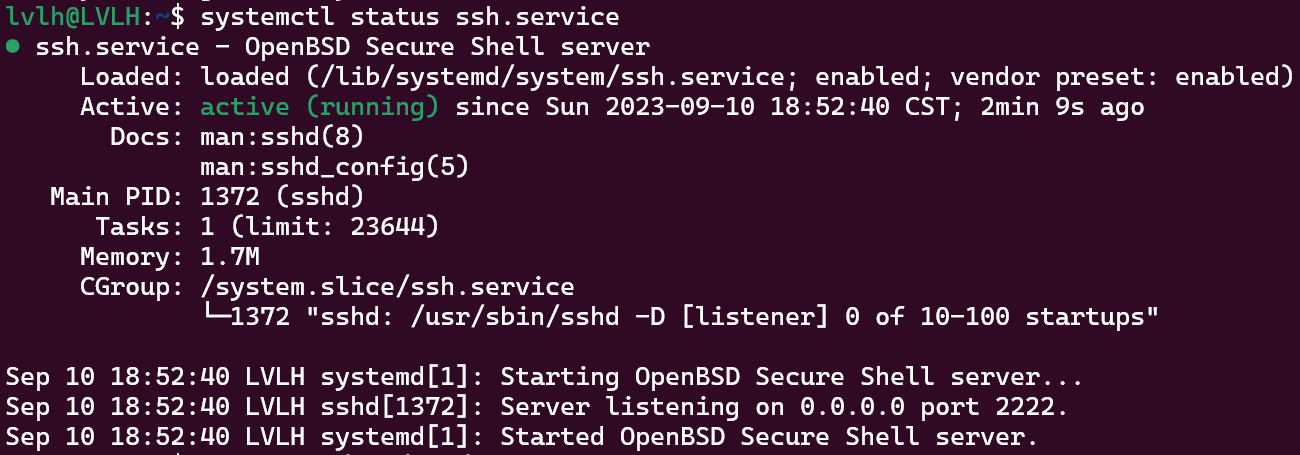Open the man:sshd_config(5) docs reference

pyautogui.click(x=334, y=167)
